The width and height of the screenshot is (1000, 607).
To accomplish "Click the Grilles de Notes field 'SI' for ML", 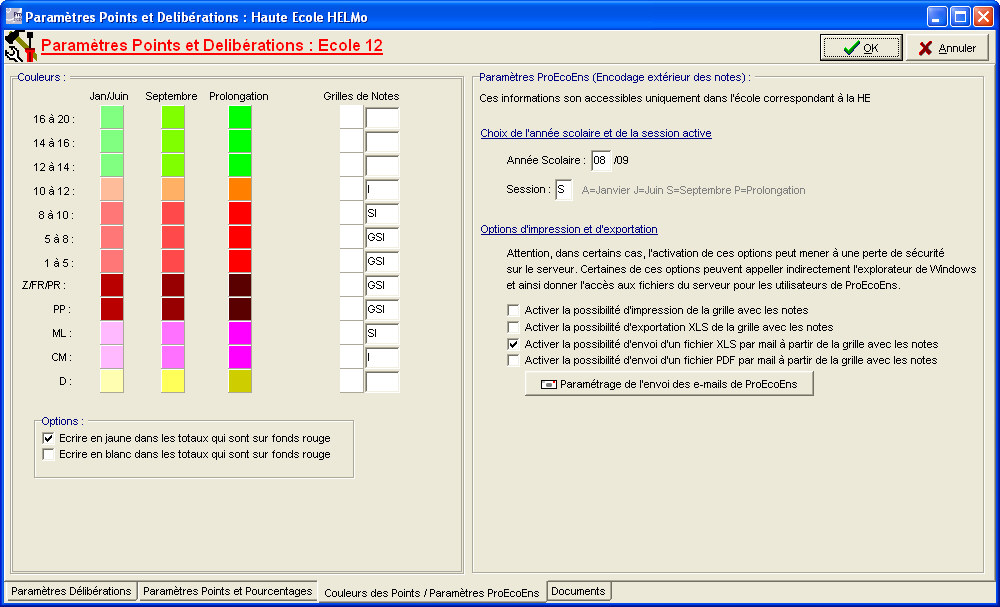I will tap(382, 333).
